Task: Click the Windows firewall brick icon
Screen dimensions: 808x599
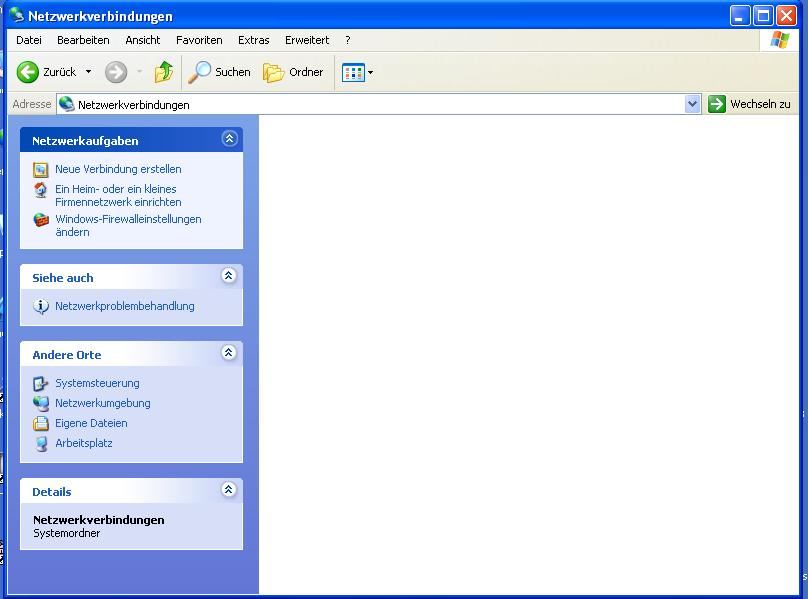Action: (x=41, y=220)
